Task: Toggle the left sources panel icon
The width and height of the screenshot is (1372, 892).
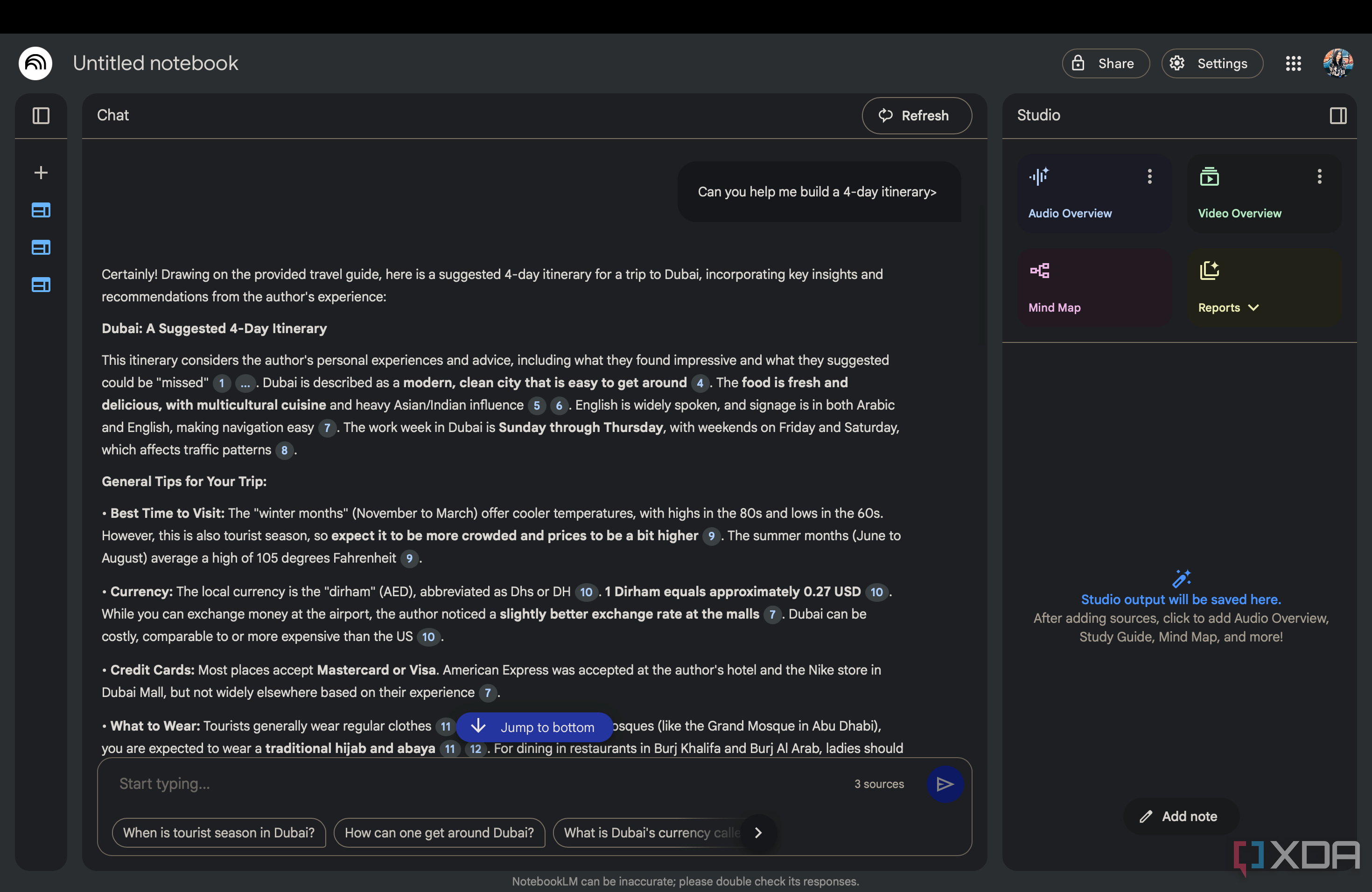Action: click(x=41, y=116)
